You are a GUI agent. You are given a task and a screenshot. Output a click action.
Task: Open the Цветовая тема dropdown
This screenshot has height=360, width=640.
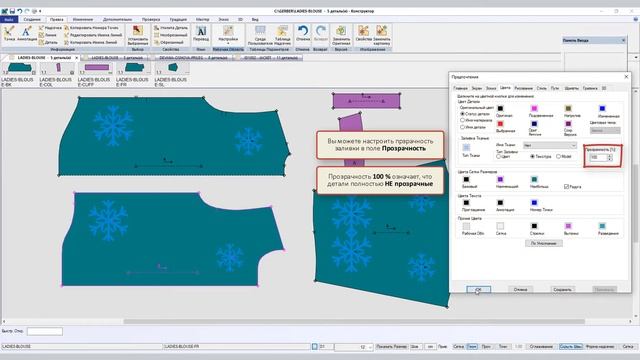coord(605,131)
